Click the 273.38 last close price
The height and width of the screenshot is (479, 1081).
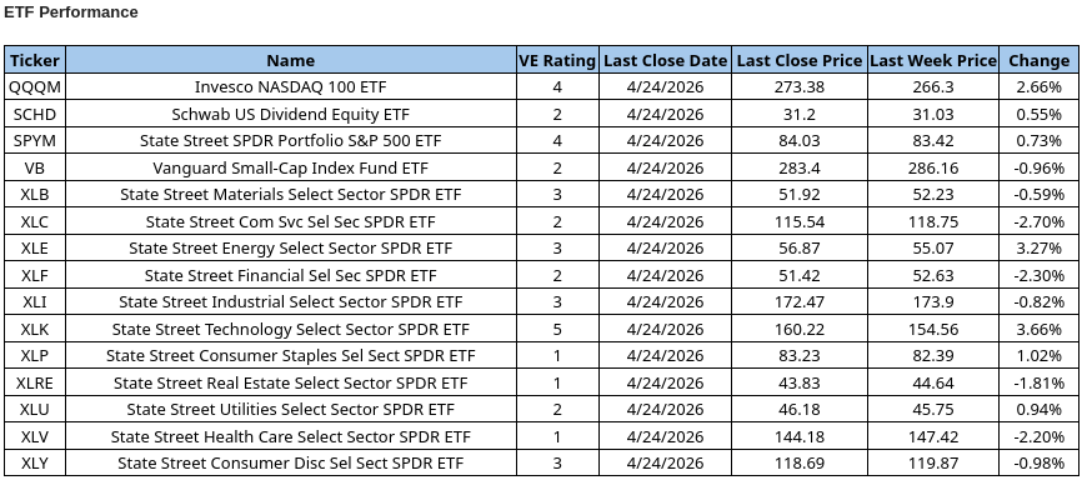(800, 86)
